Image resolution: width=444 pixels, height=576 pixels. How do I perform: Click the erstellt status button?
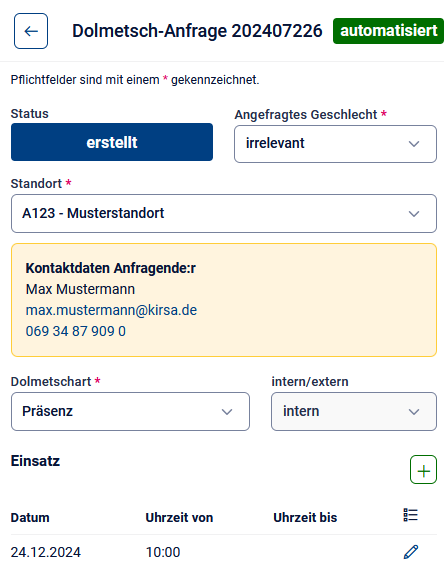click(x=112, y=142)
